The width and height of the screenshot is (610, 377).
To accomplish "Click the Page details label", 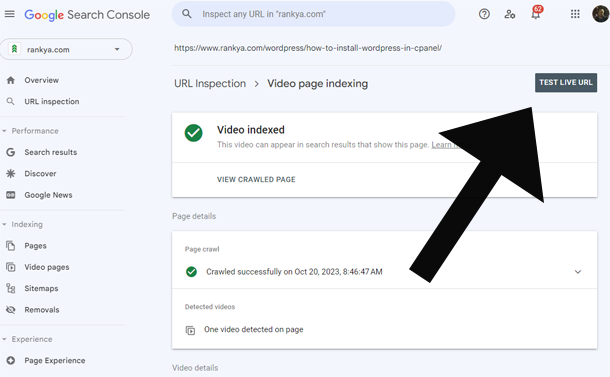I will [194, 216].
